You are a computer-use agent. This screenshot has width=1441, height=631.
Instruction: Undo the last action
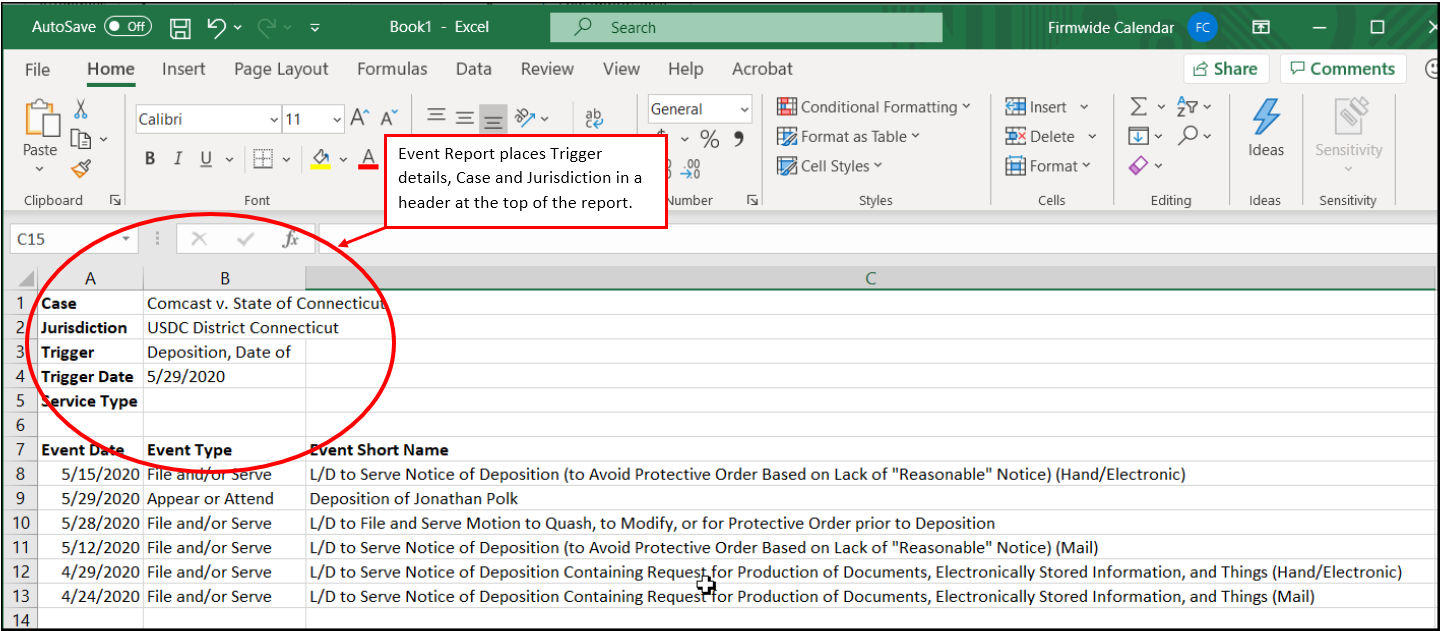tap(216, 28)
